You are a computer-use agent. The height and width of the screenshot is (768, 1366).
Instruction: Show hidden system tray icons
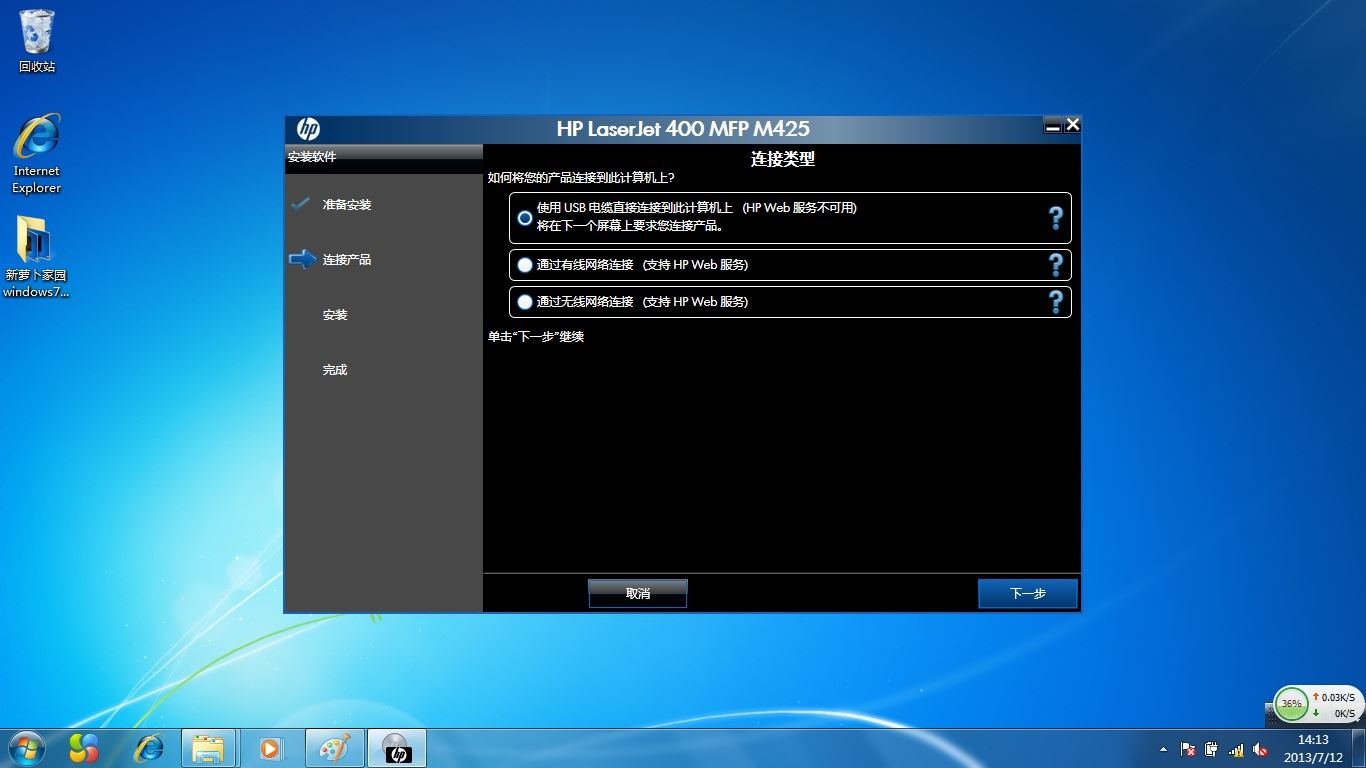tap(1163, 749)
